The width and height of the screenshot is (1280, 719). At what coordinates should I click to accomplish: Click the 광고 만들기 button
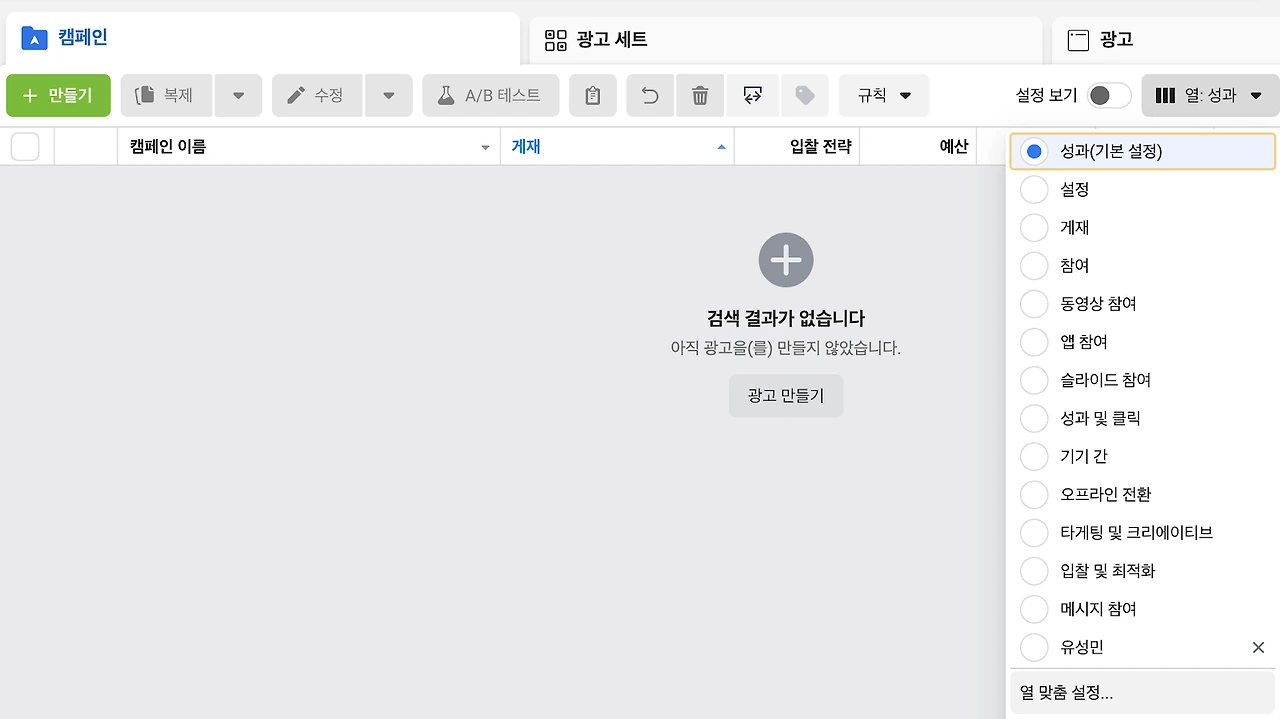click(786, 396)
